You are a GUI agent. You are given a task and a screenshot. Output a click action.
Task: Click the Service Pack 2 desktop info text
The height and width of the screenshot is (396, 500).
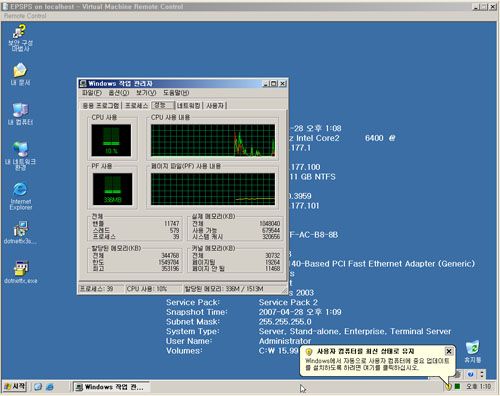pyautogui.click(x=288, y=302)
